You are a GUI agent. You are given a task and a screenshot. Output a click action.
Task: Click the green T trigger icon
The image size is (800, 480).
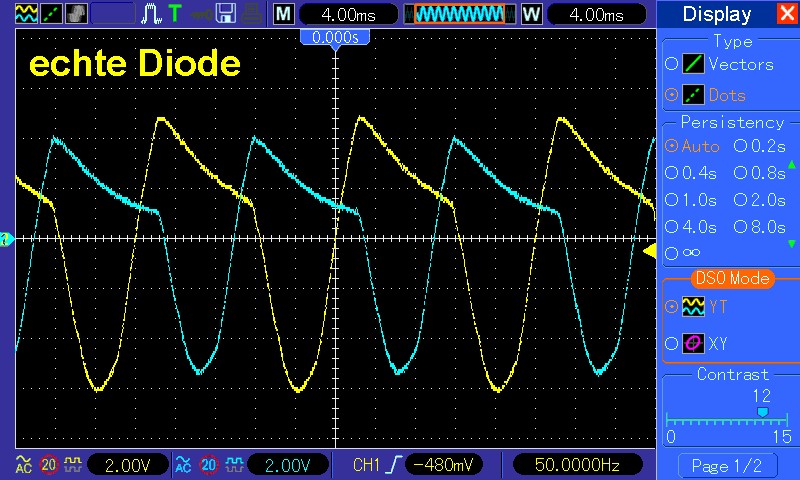tap(176, 14)
